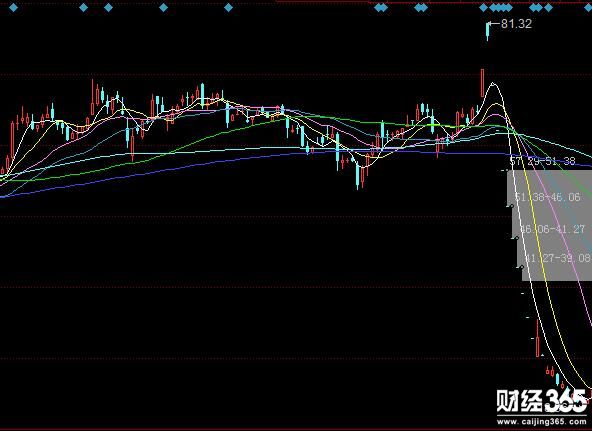The height and width of the screenshot is (431, 592).
Task: Click the fifth diamond marker from the left
Action: [228, 7]
